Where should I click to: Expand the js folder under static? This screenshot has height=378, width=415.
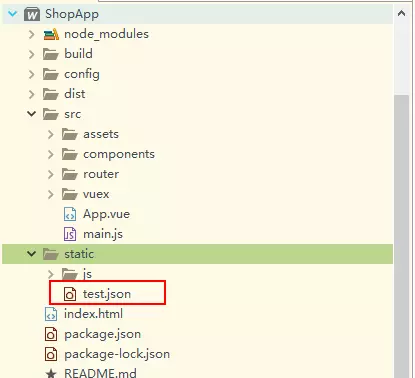(50, 274)
